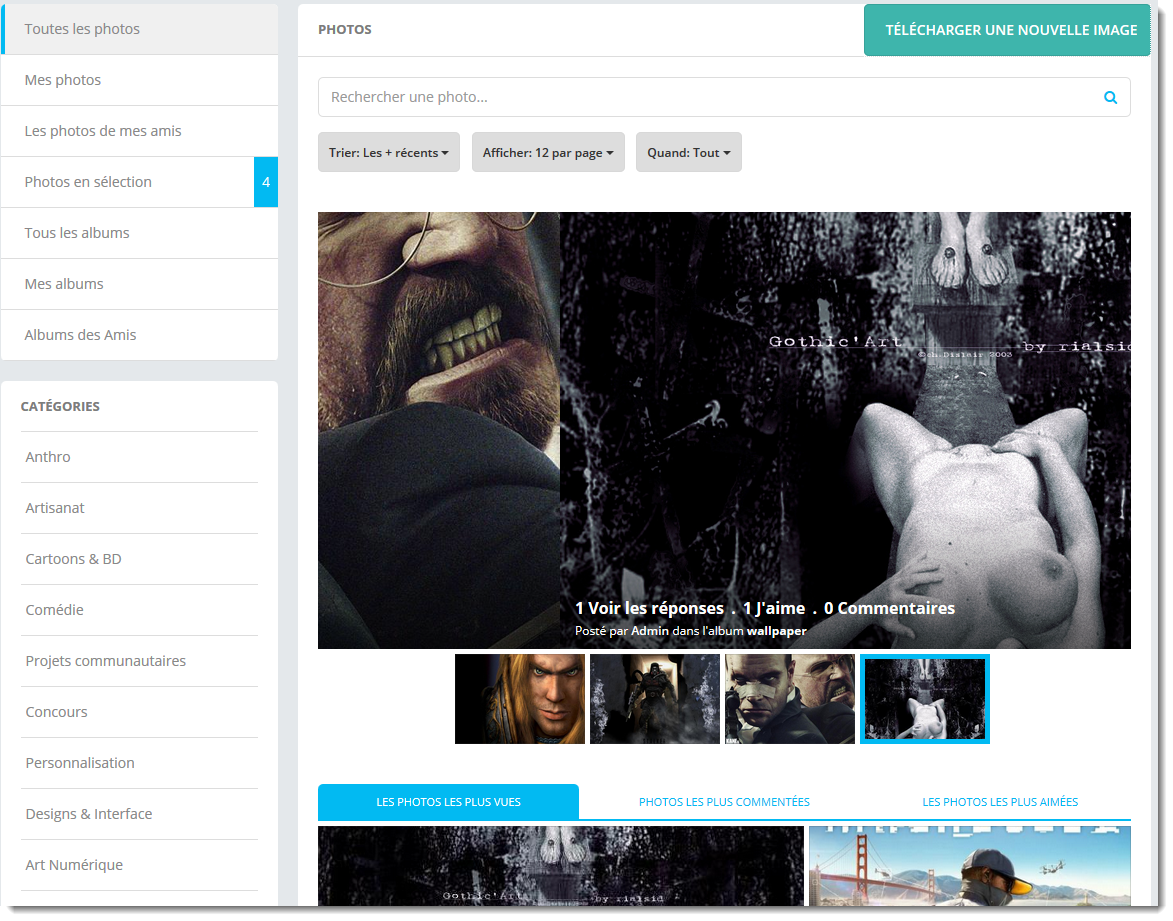Click 1 Voir les réponses text
This screenshot has height=921, width=1173.
point(649,608)
